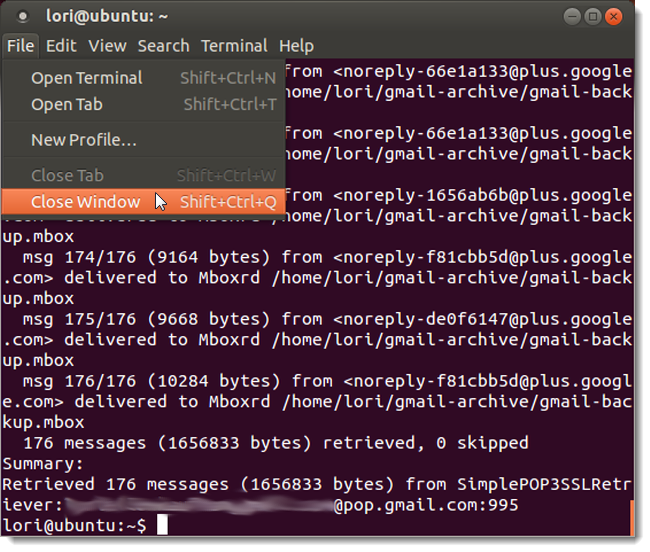Open the Edit menu
650x552 pixels.
coord(61,46)
